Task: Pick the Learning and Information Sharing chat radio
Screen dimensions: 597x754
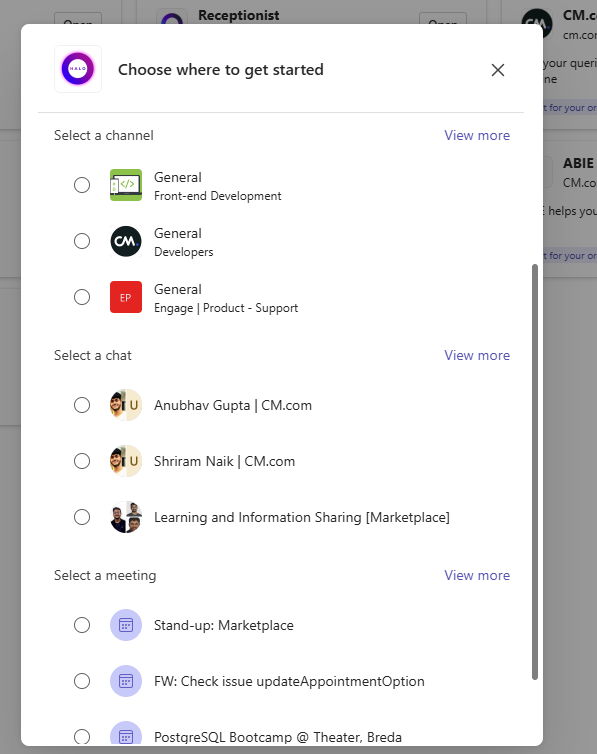Action: click(x=82, y=517)
